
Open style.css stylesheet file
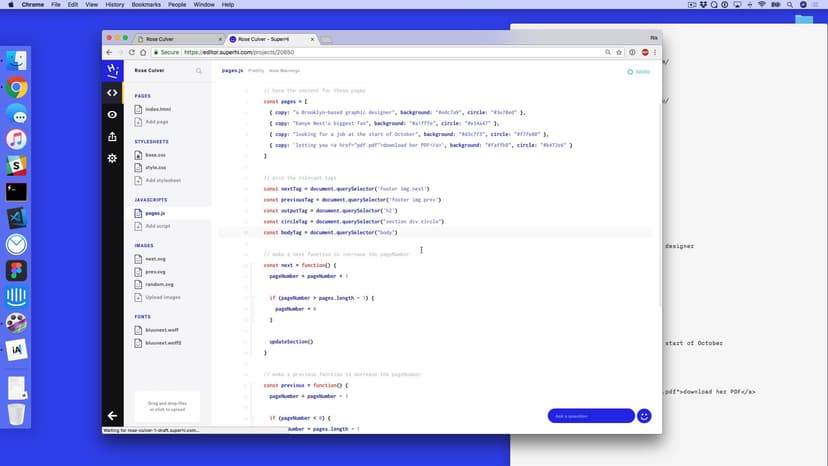(155, 167)
